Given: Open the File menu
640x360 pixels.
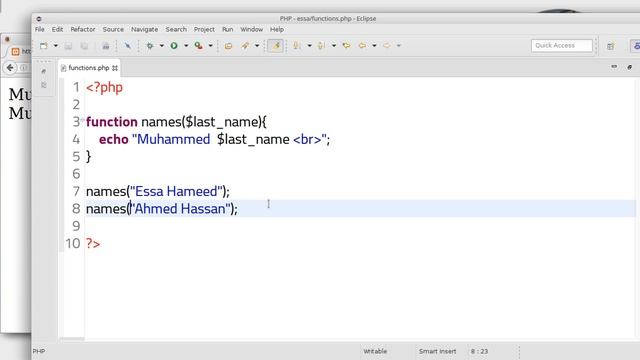Looking at the screenshot, I should pyautogui.click(x=40, y=29).
